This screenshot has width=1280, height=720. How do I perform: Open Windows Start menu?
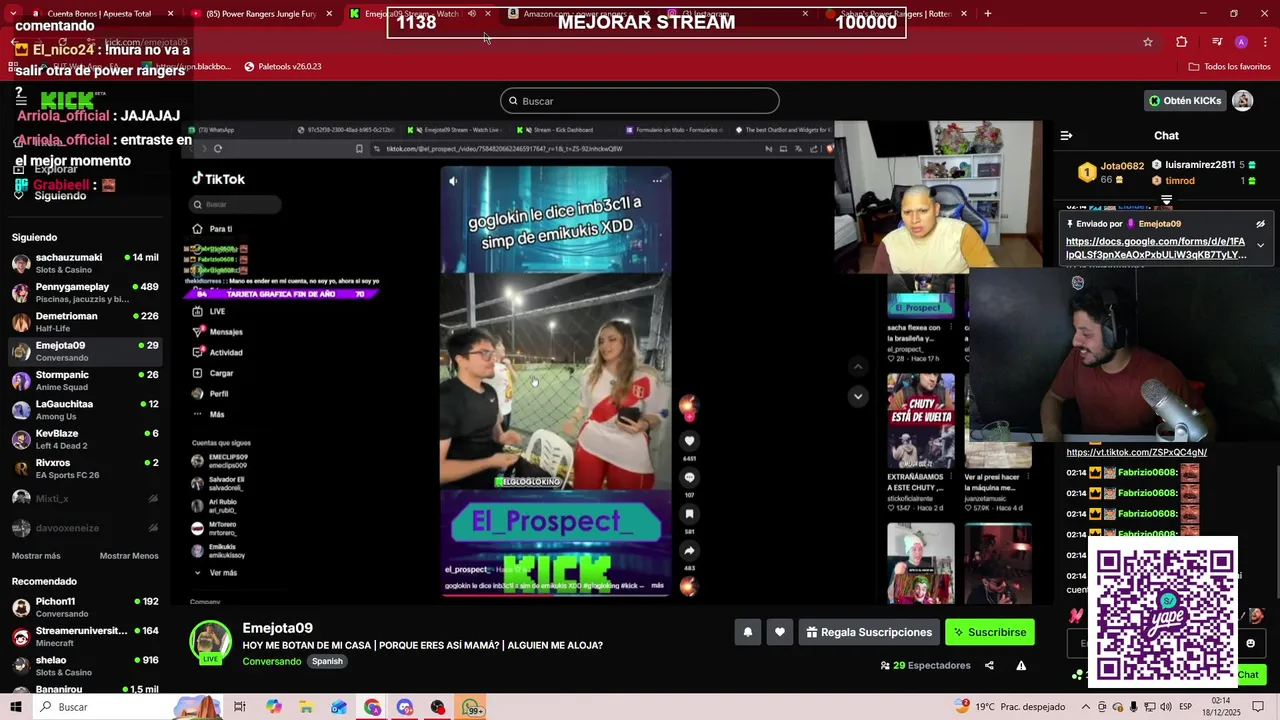[15, 707]
